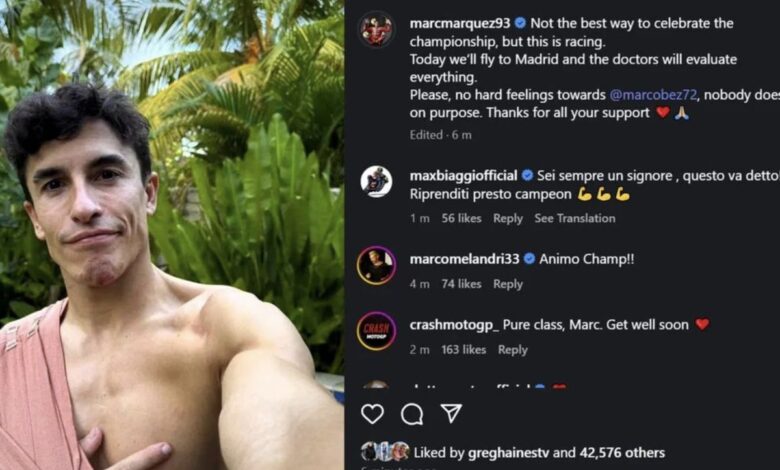Click See Translation under maxbiaggiofficial's comment
Screen dimensions: 780x470
point(574,218)
